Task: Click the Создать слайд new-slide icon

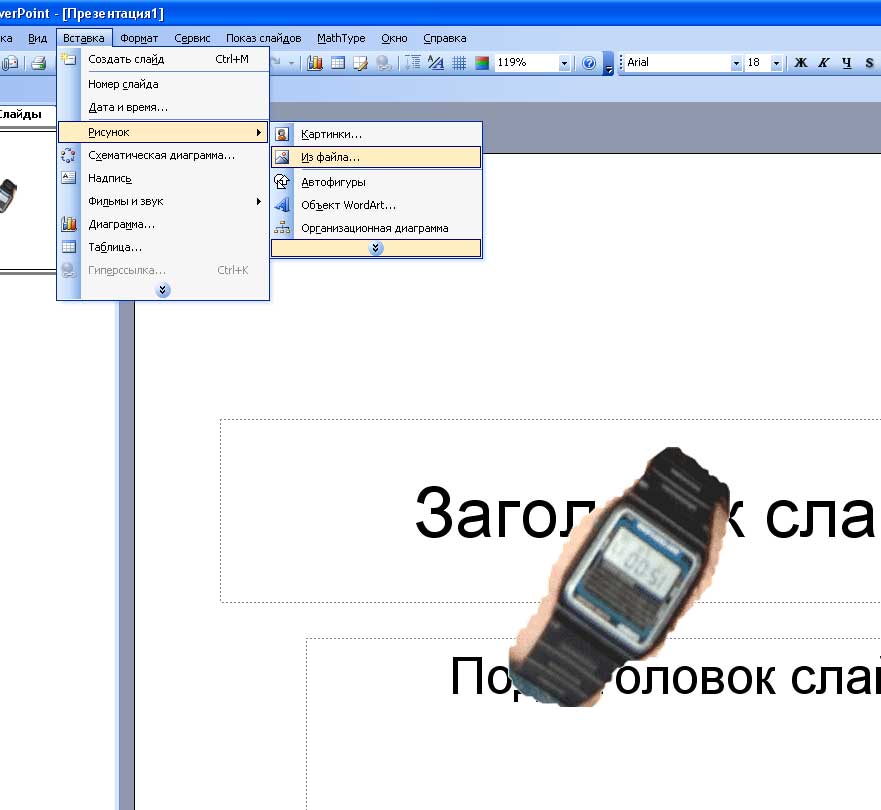Action: 69,58
